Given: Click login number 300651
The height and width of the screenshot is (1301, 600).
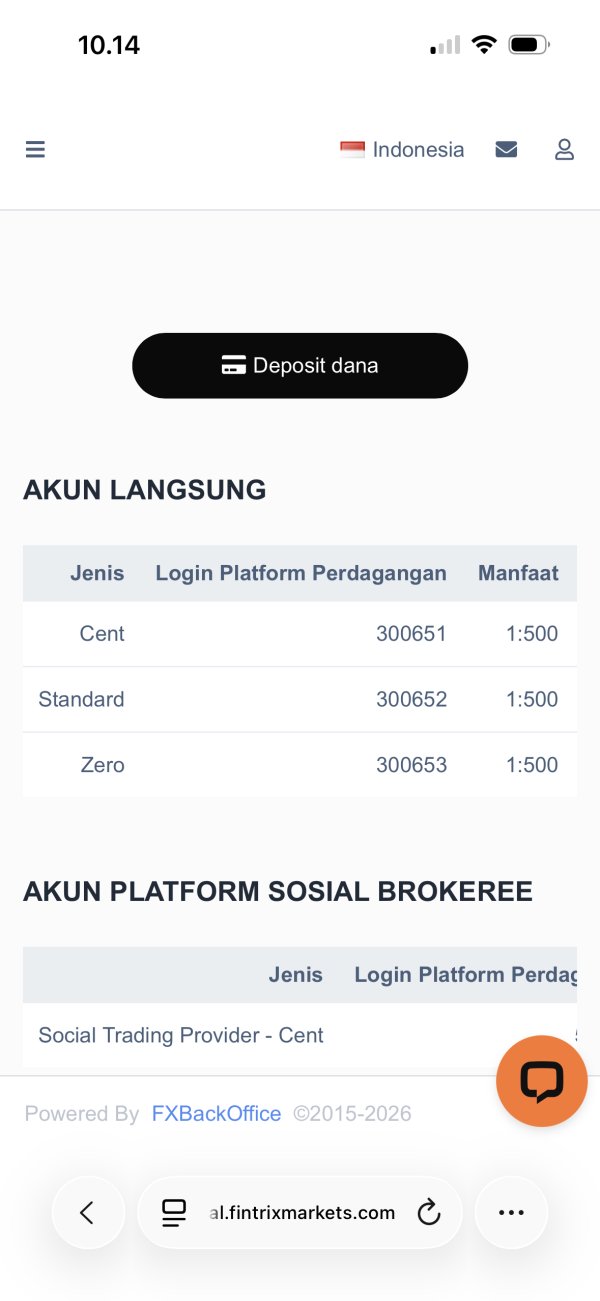Looking at the screenshot, I should pyautogui.click(x=411, y=634).
